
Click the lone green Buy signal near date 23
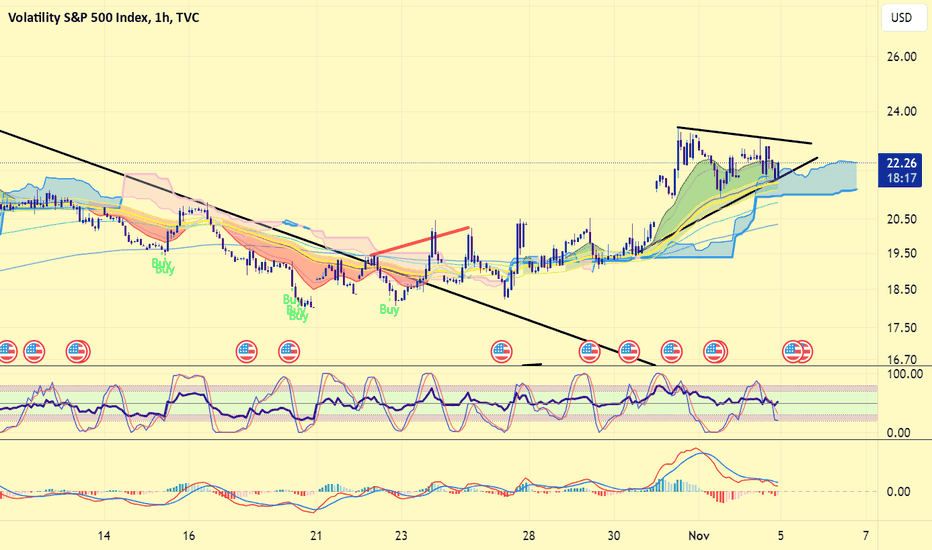[389, 310]
